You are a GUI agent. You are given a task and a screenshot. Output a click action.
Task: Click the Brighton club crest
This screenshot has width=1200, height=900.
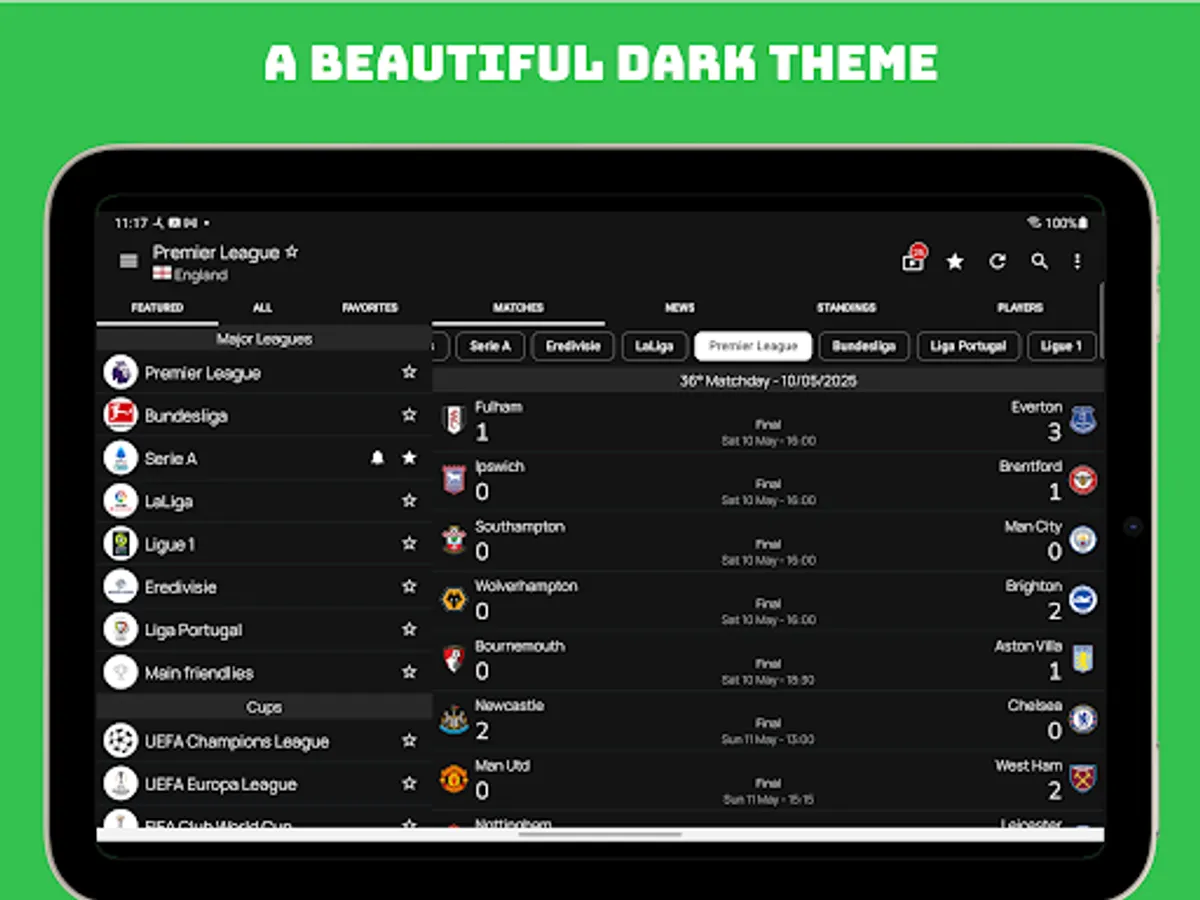[1083, 600]
